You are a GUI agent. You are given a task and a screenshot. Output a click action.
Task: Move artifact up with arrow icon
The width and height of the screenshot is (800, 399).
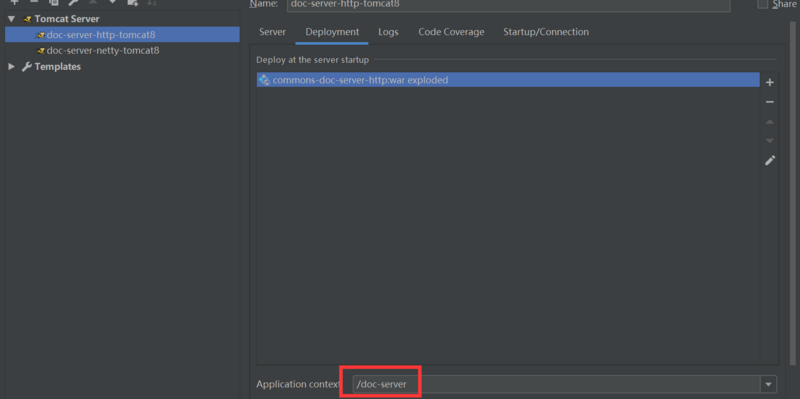coord(770,122)
